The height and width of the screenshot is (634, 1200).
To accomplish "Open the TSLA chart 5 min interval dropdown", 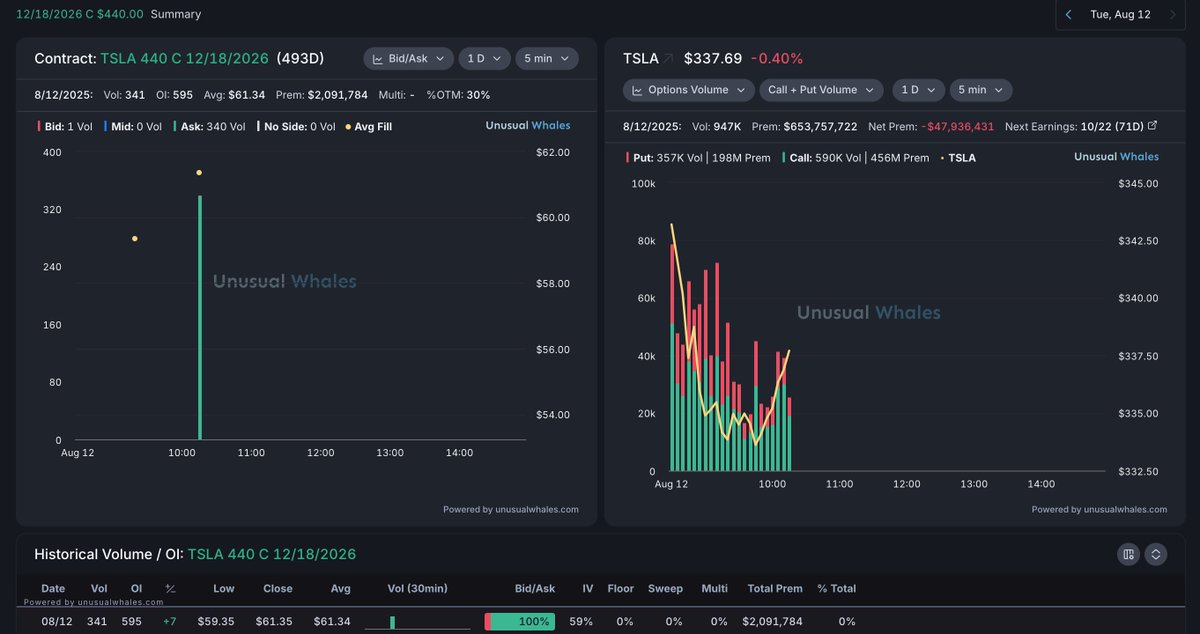I will 980,90.
